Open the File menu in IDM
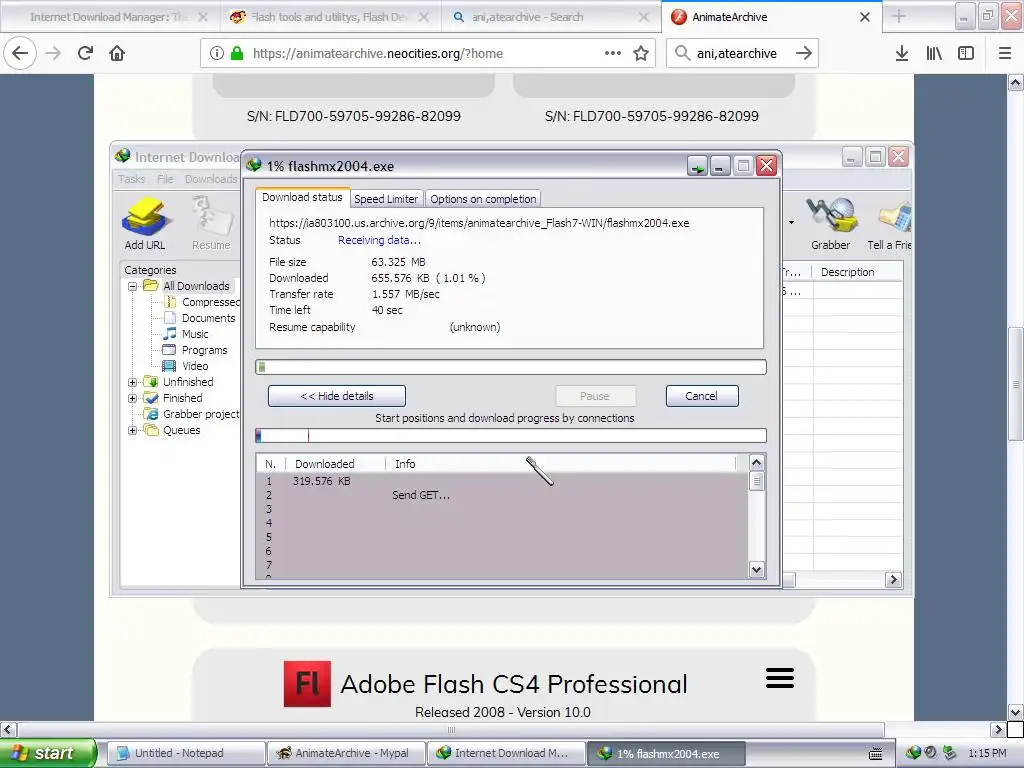This screenshot has height=768, width=1024. coord(165,179)
